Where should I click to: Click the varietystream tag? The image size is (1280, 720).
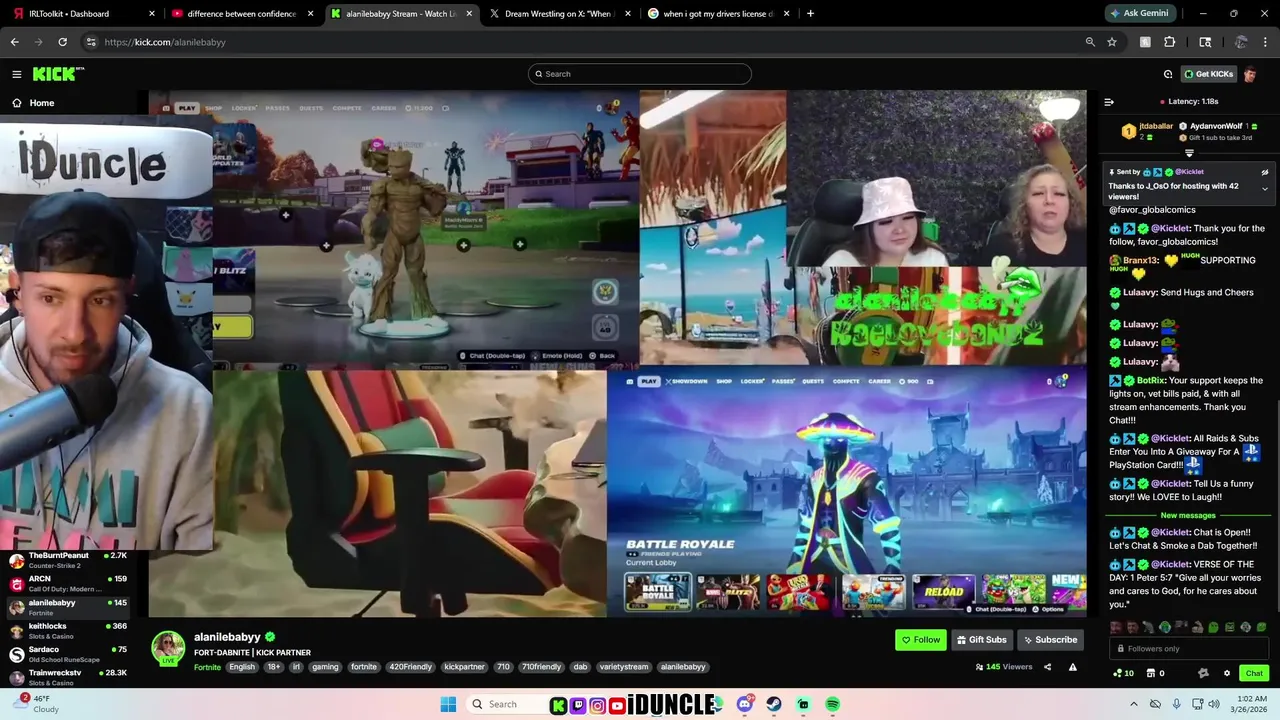point(624,667)
